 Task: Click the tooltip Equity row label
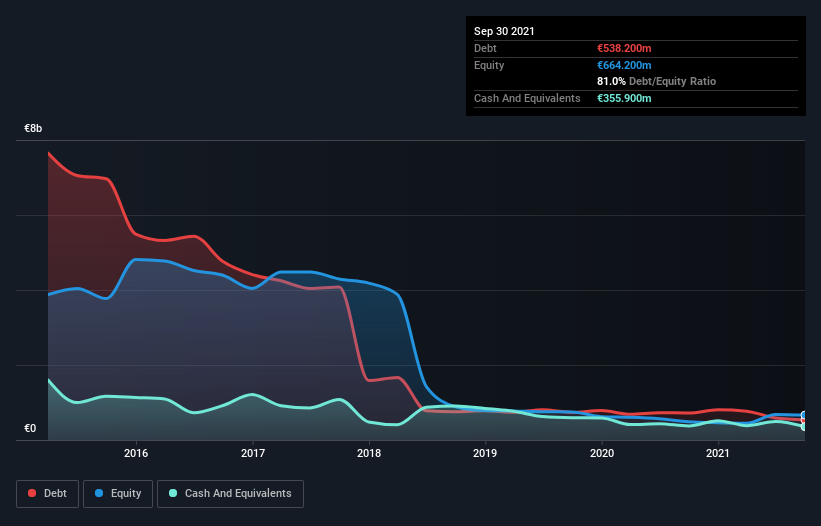coord(489,65)
